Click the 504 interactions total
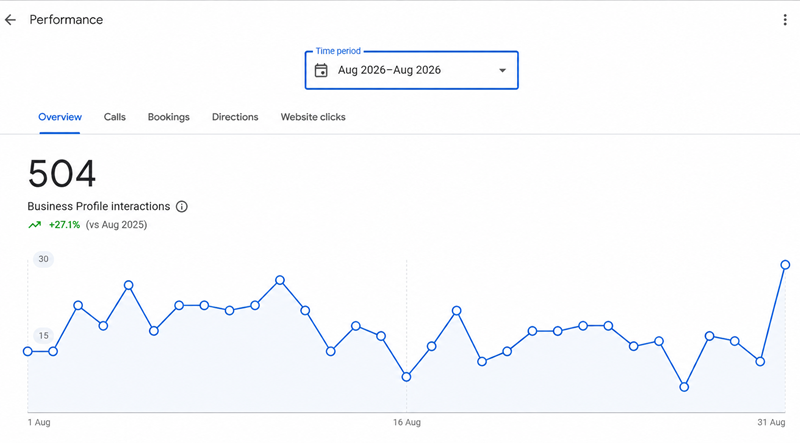This screenshot has width=800, height=443. 62,174
